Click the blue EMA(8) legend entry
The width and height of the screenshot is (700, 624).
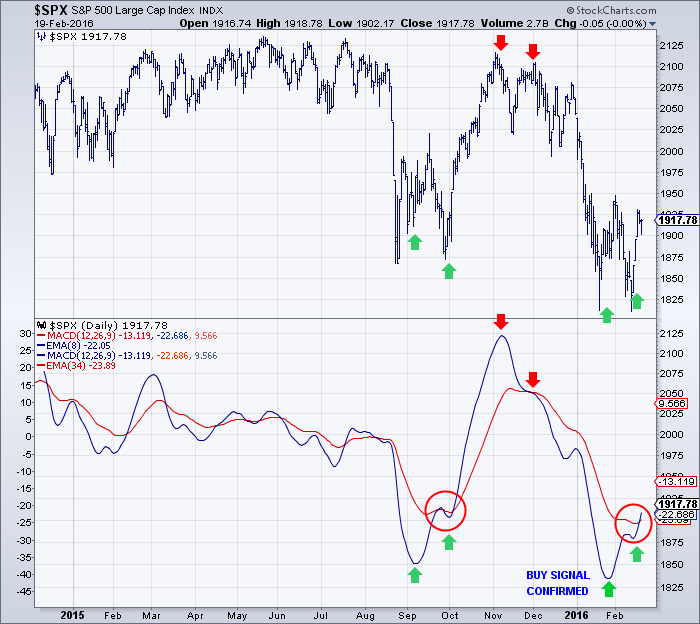point(74,345)
